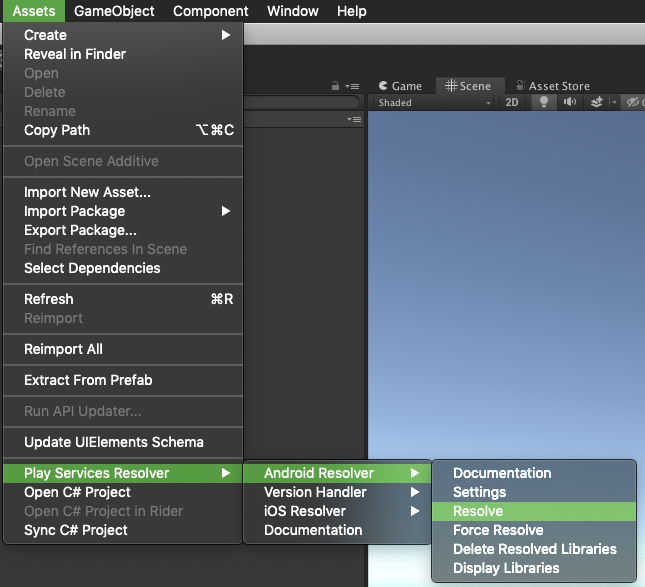The width and height of the screenshot is (645, 587).
Task: Choose Export Package...
Action: click(123, 230)
